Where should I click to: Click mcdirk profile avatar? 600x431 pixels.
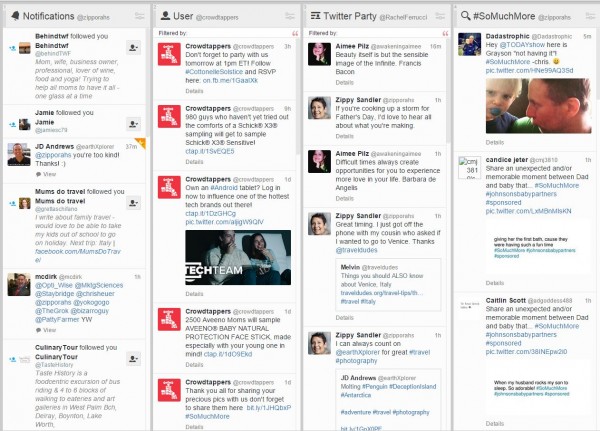coord(19,284)
